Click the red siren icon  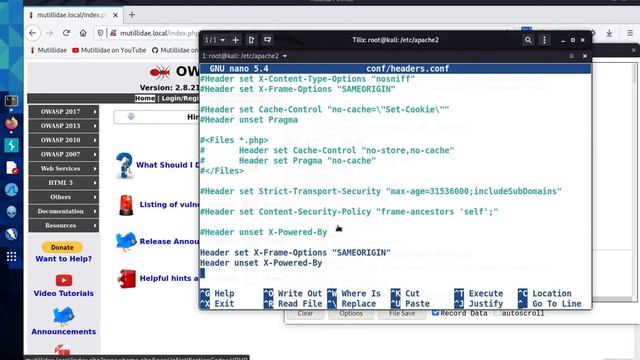126,204
